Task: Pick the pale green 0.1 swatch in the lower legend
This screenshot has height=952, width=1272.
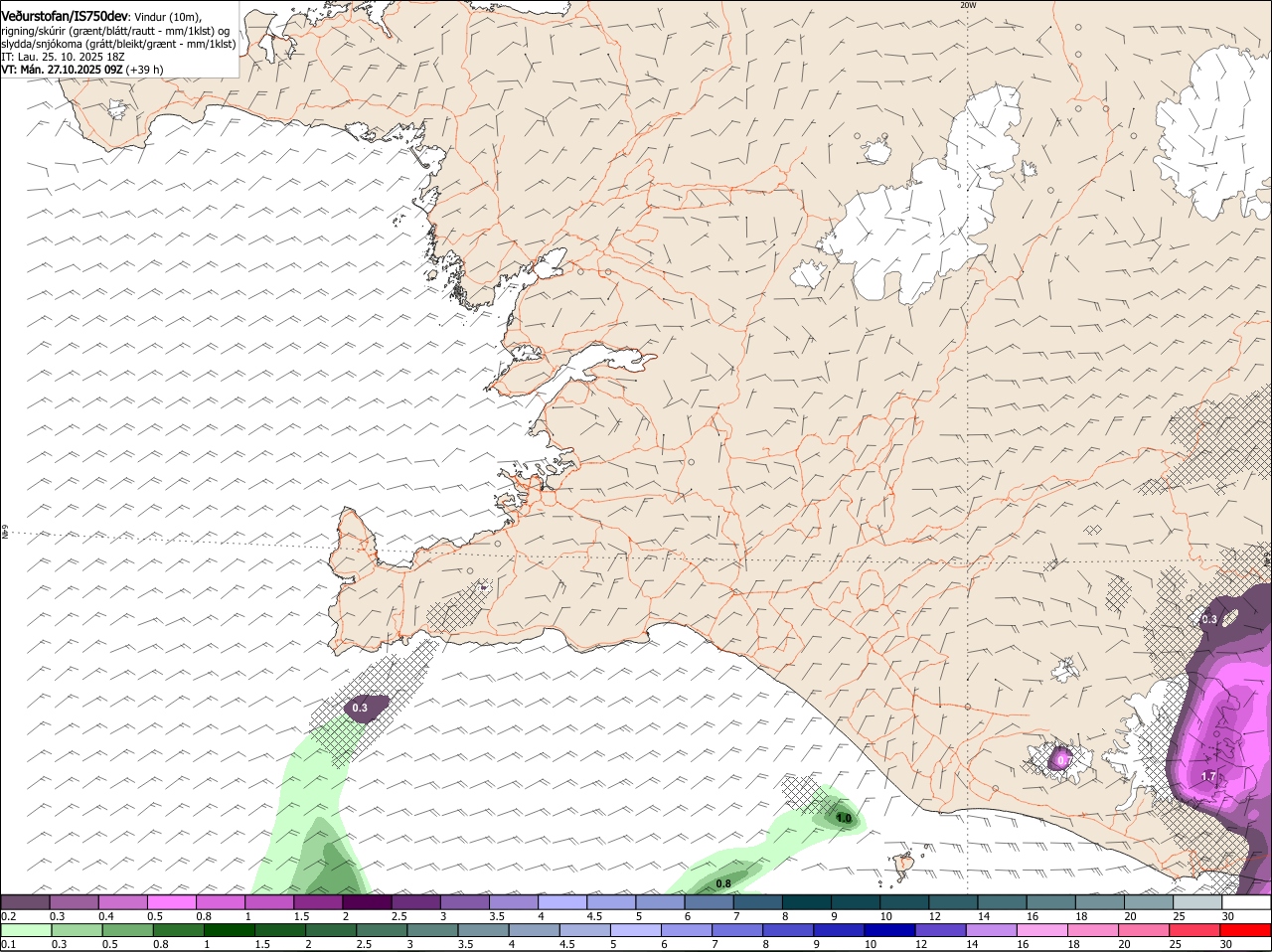Action: [x=26, y=930]
